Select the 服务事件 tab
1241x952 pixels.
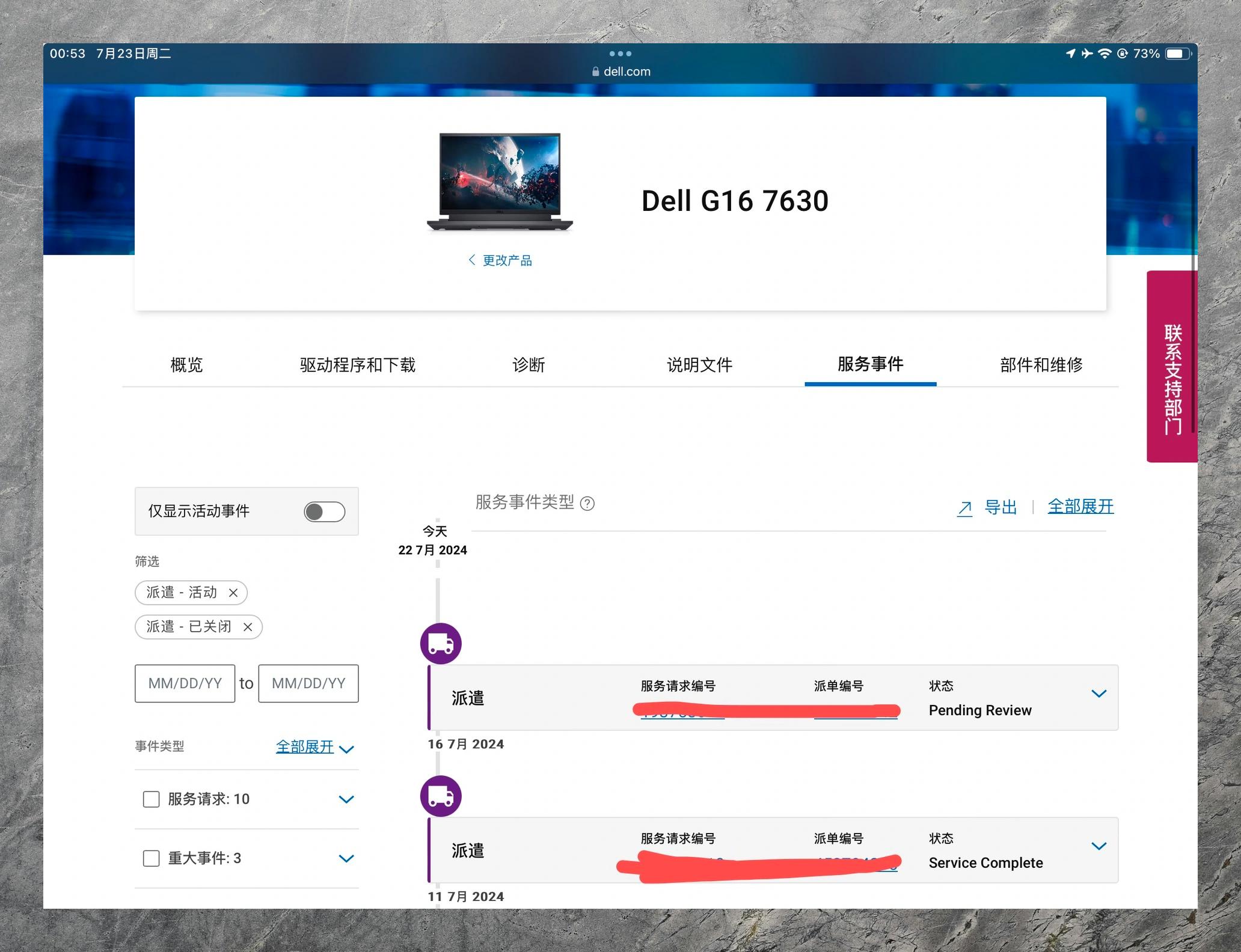click(870, 364)
